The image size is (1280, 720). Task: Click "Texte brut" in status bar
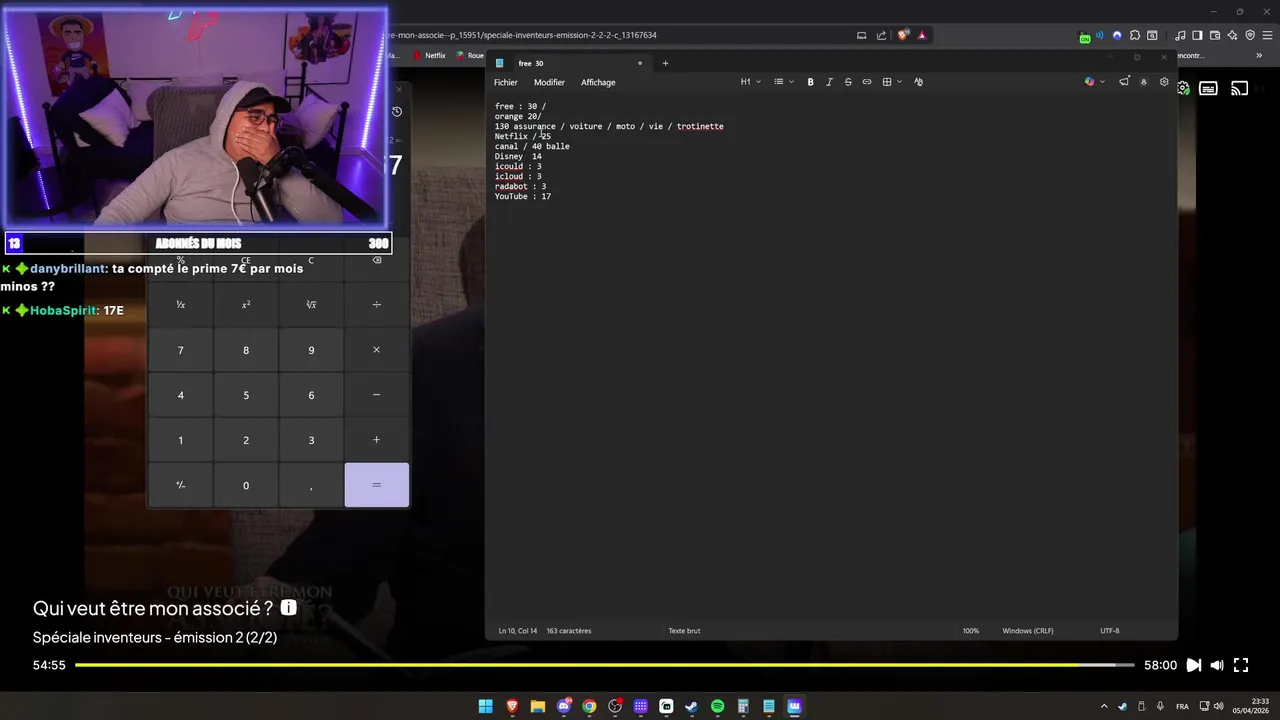684,631
